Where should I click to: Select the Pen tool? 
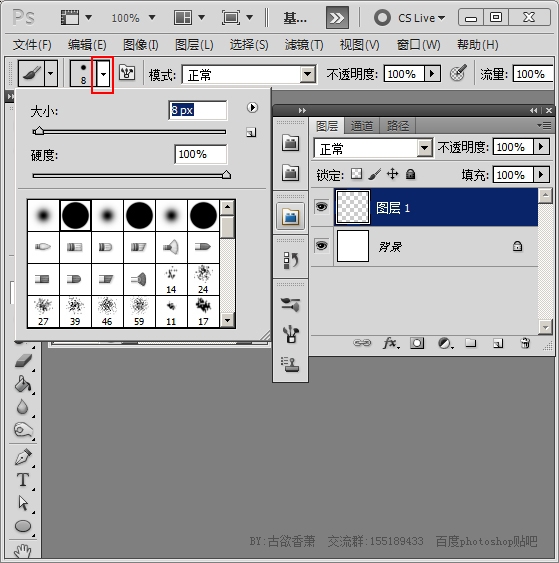click(23, 457)
